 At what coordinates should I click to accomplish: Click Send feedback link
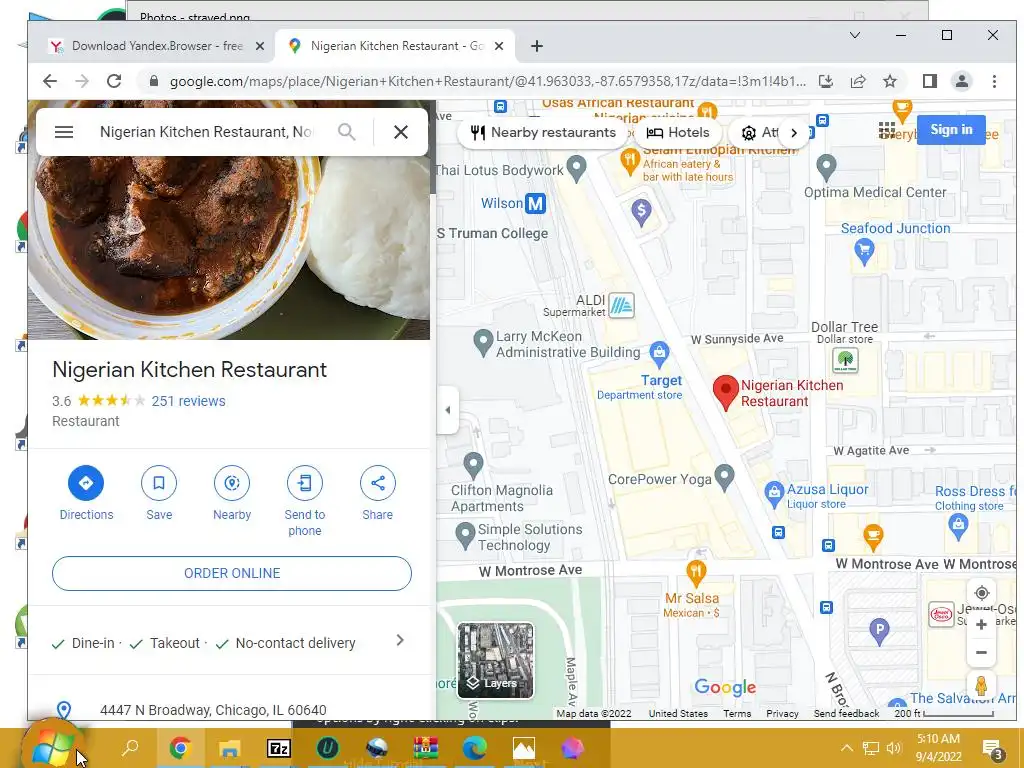tap(846, 713)
